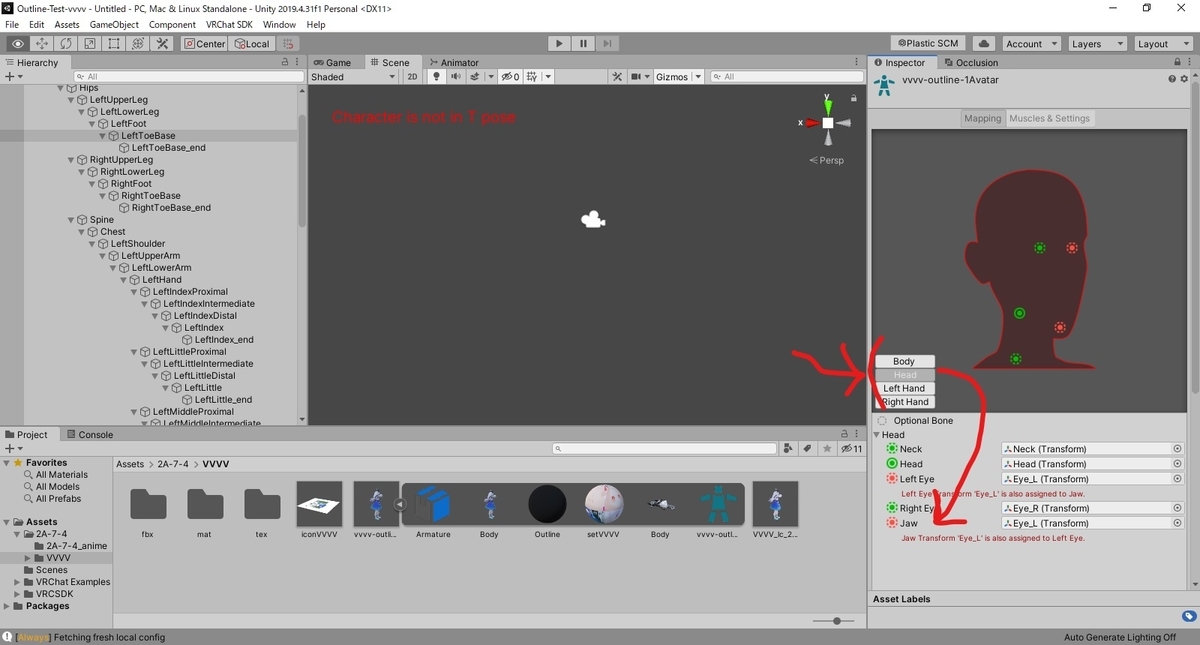1200x645 pixels.
Task: Toggle scene audio speaker icon
Action: [x=455, y=77]
